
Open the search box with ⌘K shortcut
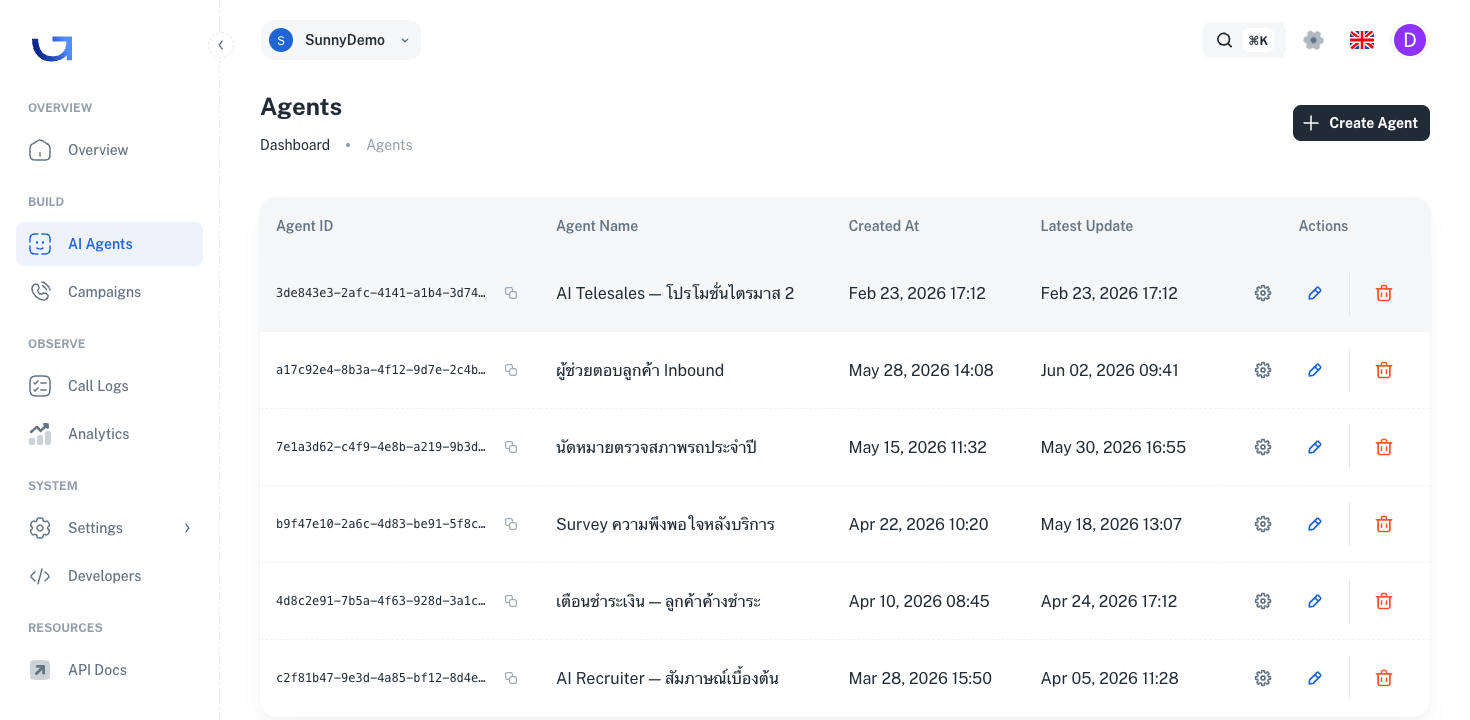(1244, 40)
